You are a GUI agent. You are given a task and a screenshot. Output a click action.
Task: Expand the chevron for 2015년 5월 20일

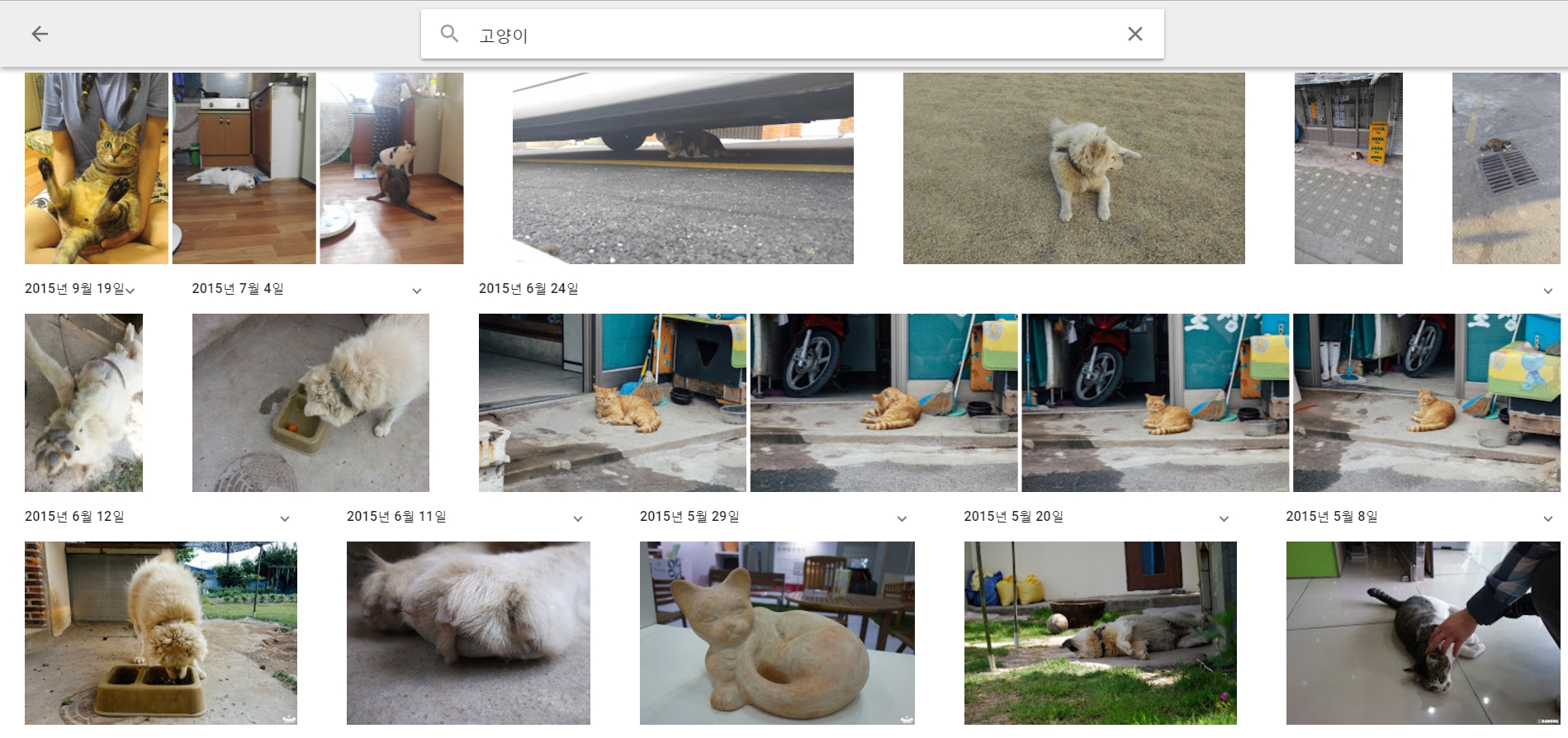pos(1224,518)
